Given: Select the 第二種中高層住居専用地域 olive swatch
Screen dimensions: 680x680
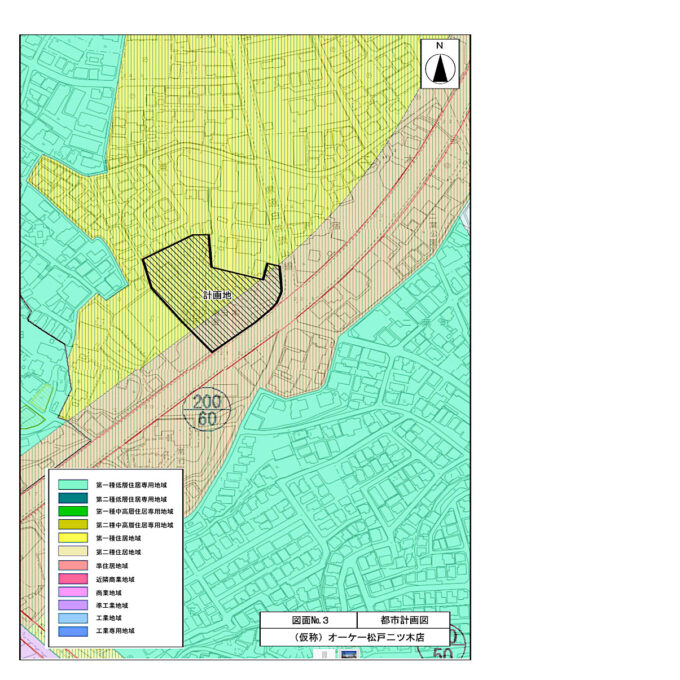Looking at the screenshot, I should 73,525.
